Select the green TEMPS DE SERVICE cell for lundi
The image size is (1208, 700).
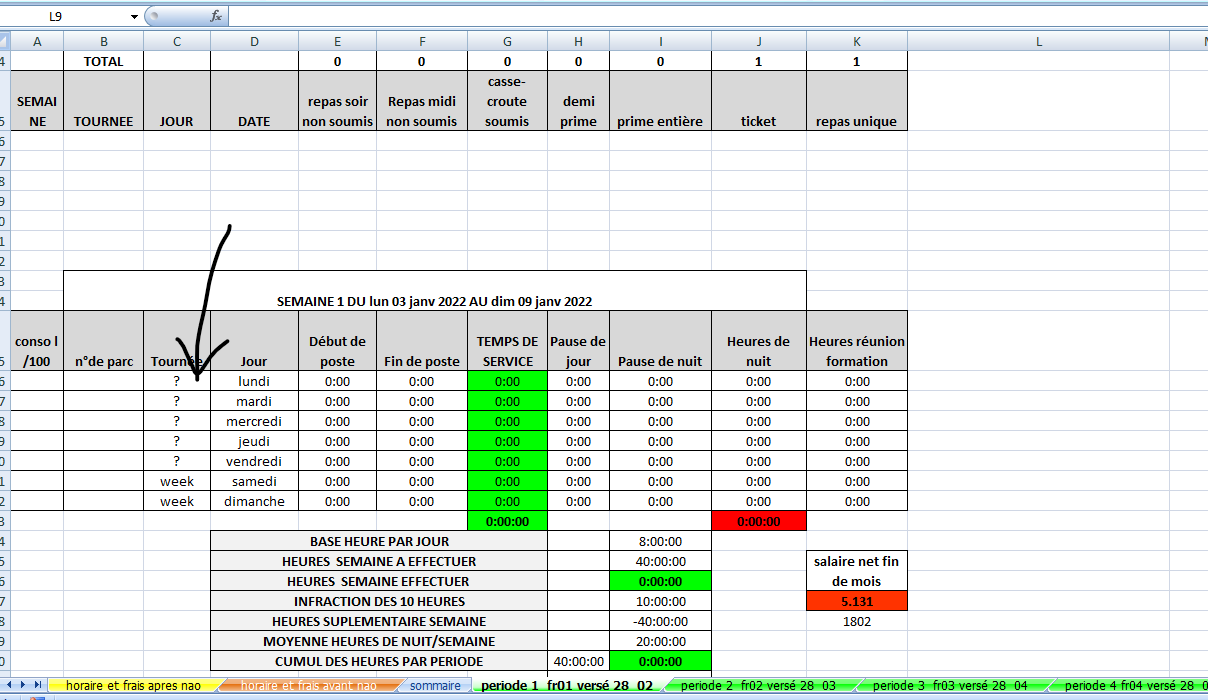(x=507, y=381)
